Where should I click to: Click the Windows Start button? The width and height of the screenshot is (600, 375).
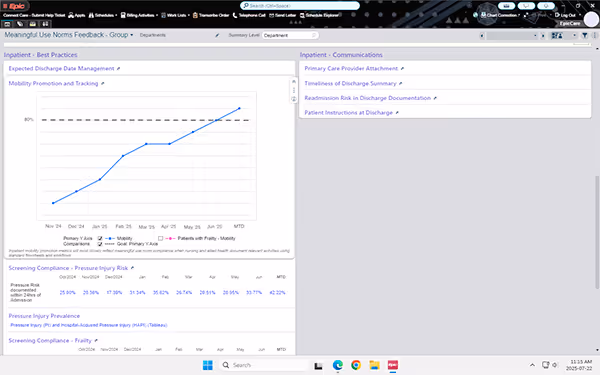208,365
